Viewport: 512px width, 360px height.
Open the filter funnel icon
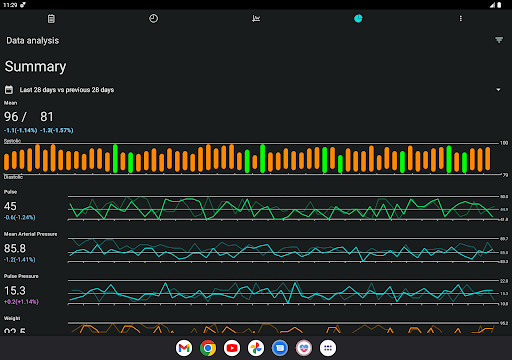coord(499,40)
